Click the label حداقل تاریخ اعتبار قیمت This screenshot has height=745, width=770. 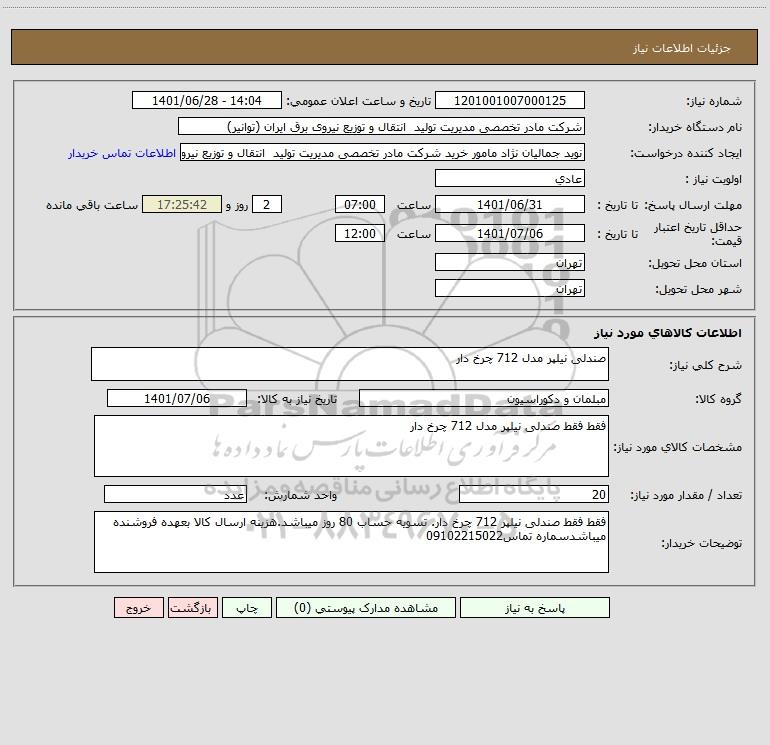(698, 234)
